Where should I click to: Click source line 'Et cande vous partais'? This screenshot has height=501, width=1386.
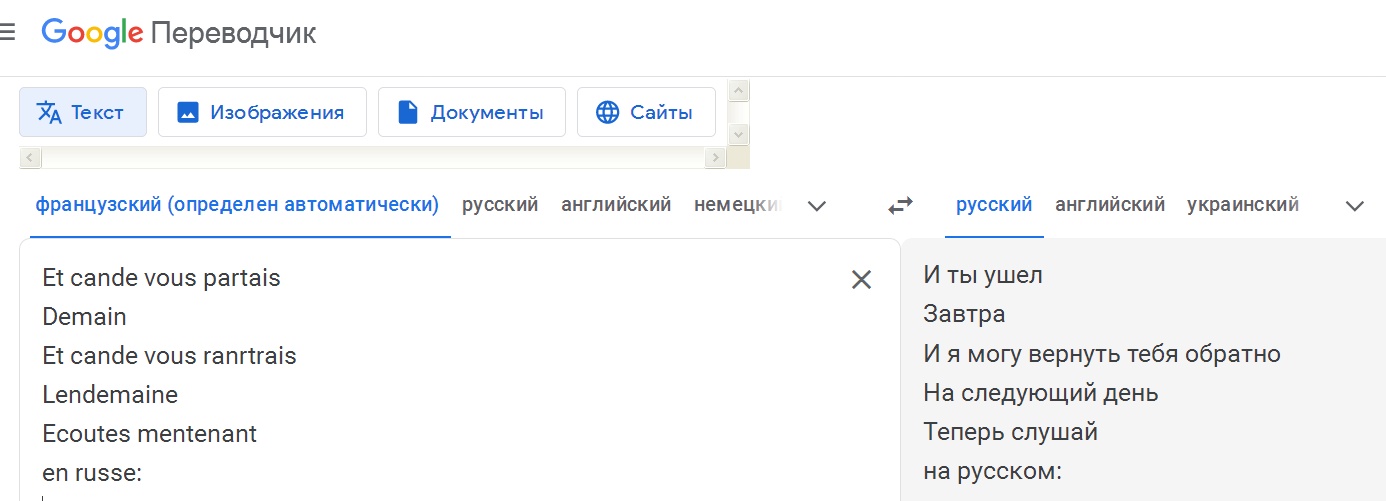coord(162,278)
